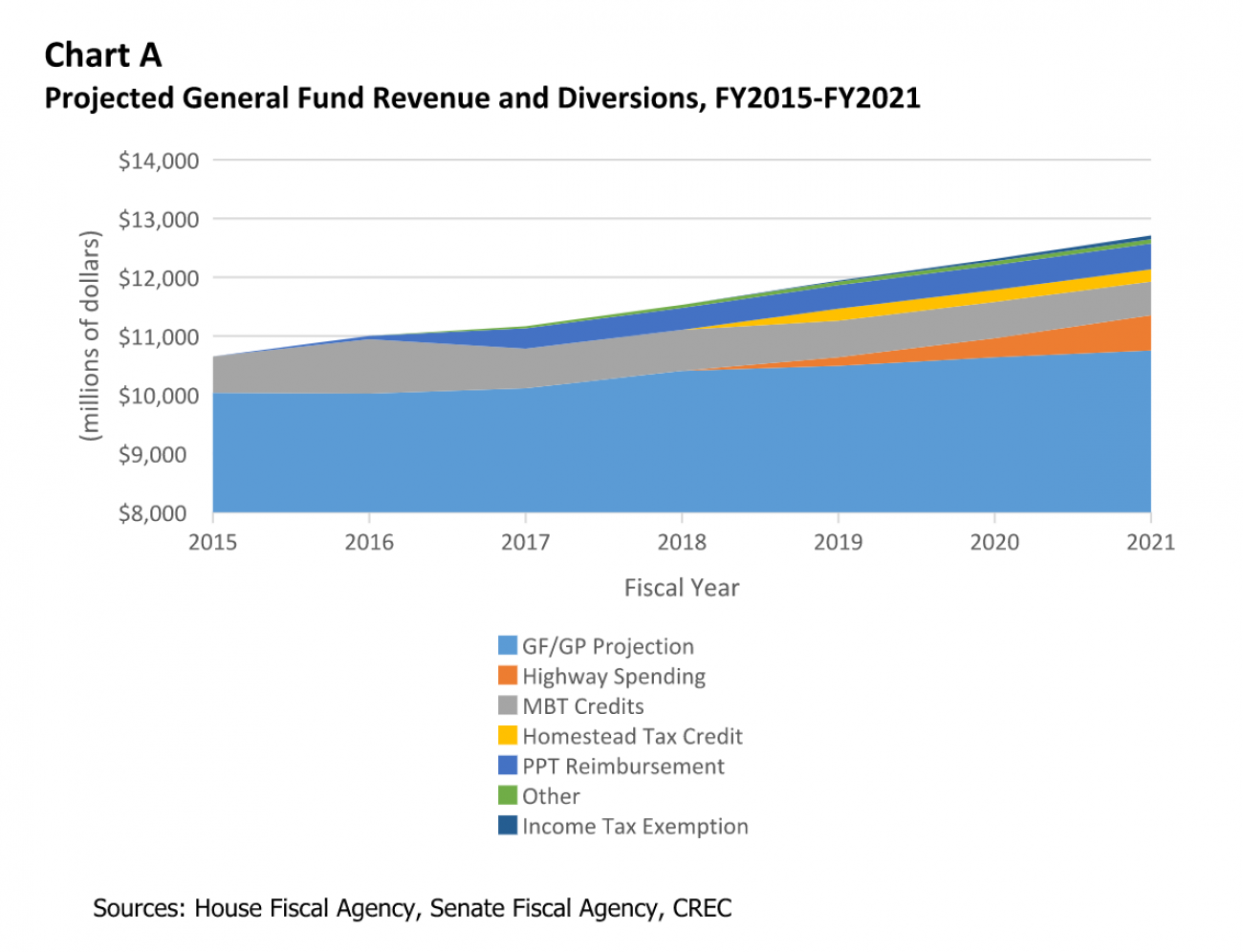Select the 'MBT Credits' legend label

click(x=583, y=706)
